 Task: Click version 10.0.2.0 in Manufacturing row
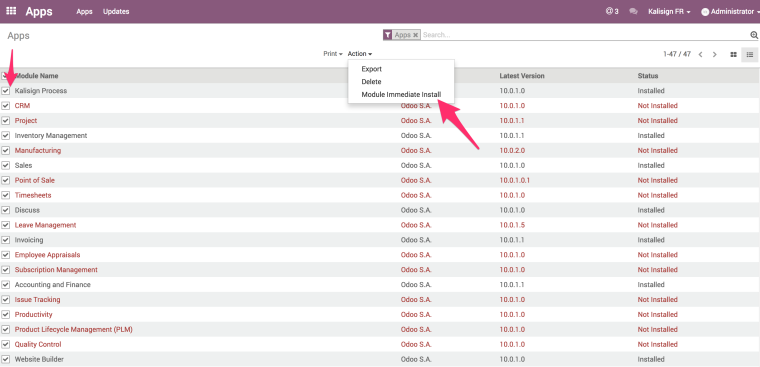512,150
